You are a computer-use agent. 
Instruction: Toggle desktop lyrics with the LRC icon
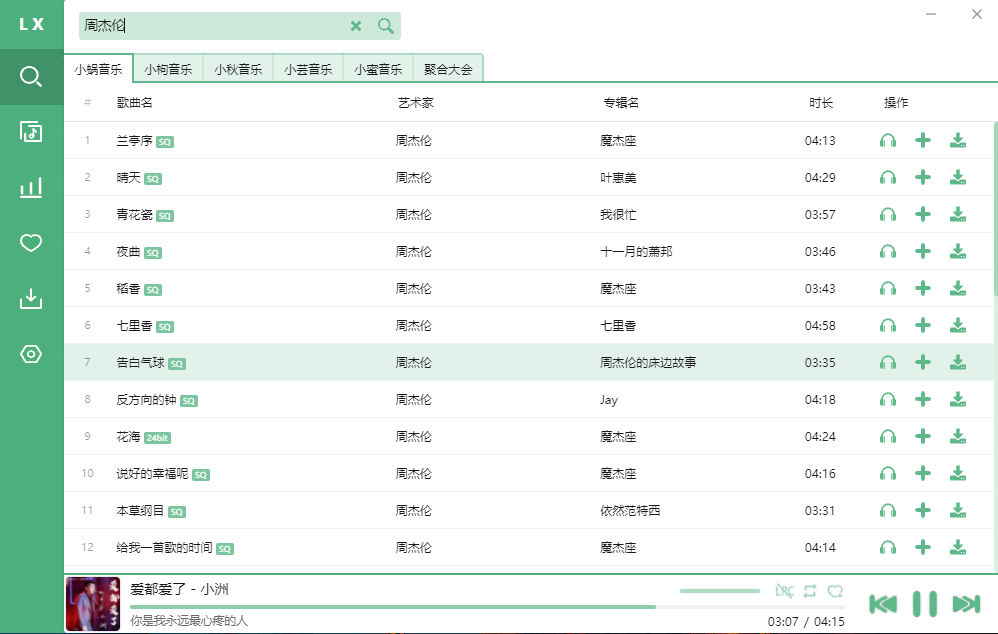[786, 591]
